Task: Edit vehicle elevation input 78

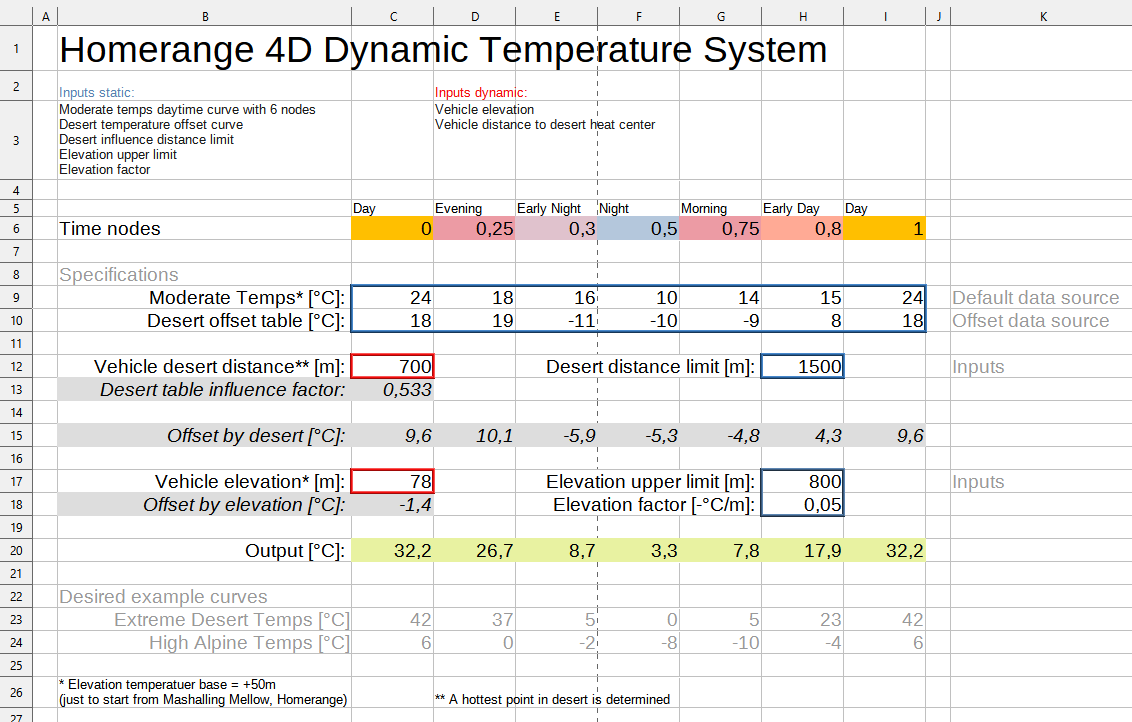Action: tap(393, 482)
